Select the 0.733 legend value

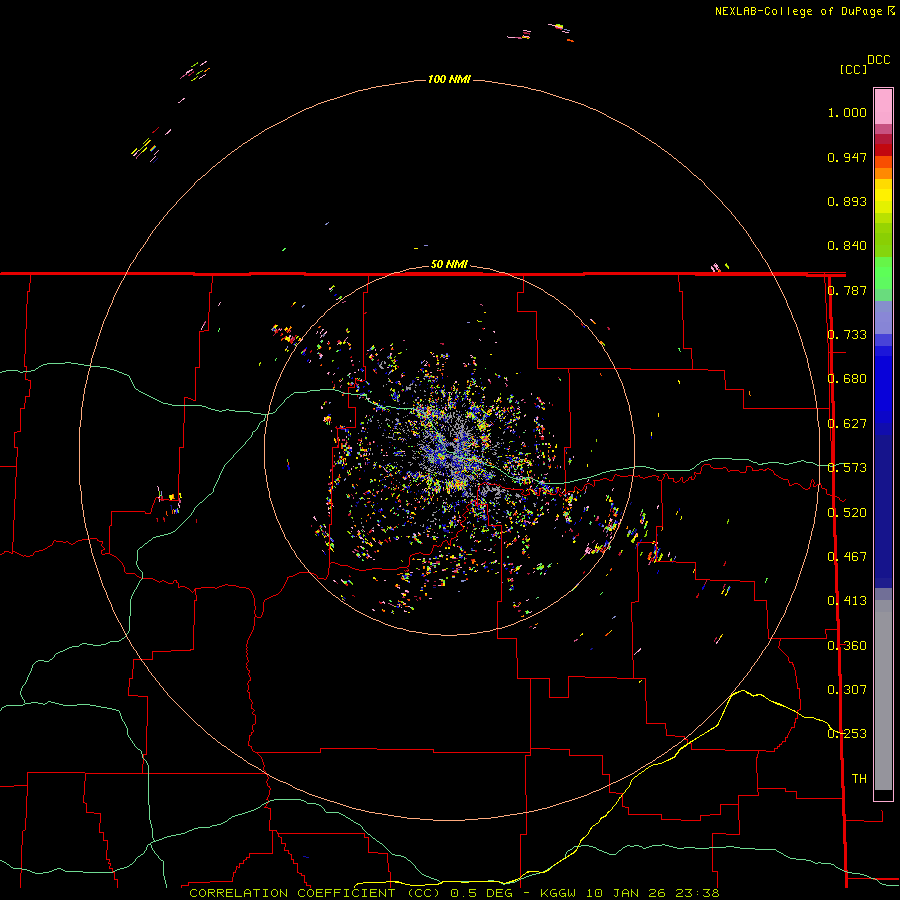(x=847, y=335)
